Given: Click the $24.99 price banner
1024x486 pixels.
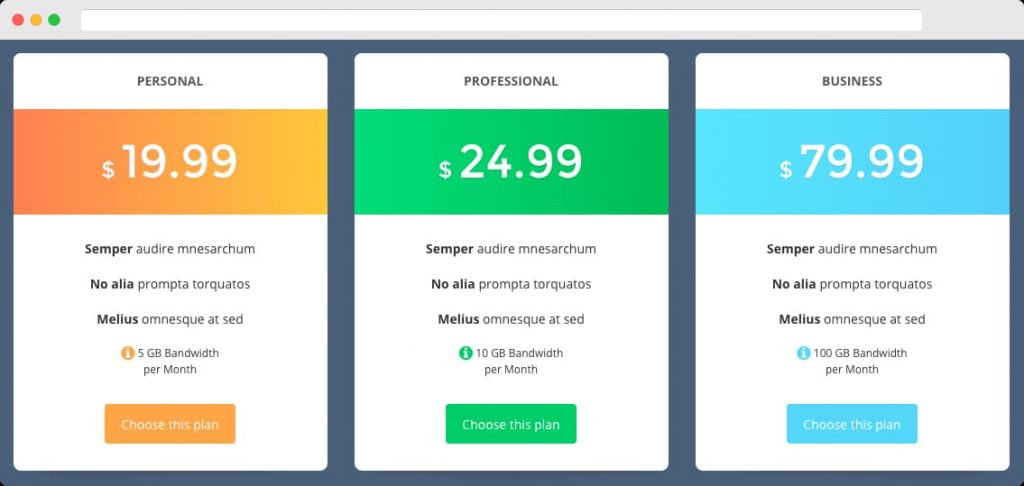Looking at the screenshot, I should coord(511,161).
